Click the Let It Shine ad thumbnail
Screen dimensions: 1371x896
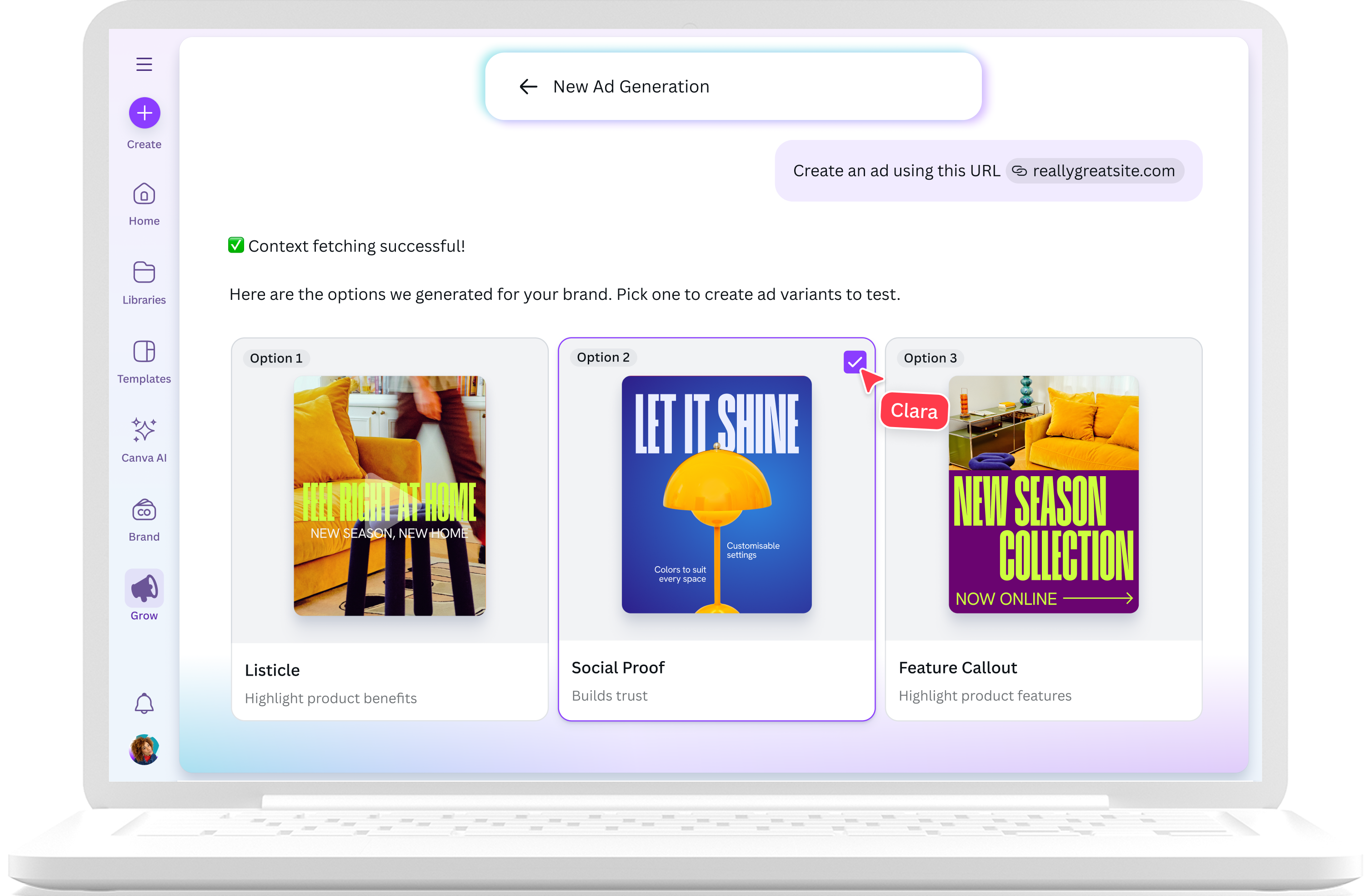716,494
